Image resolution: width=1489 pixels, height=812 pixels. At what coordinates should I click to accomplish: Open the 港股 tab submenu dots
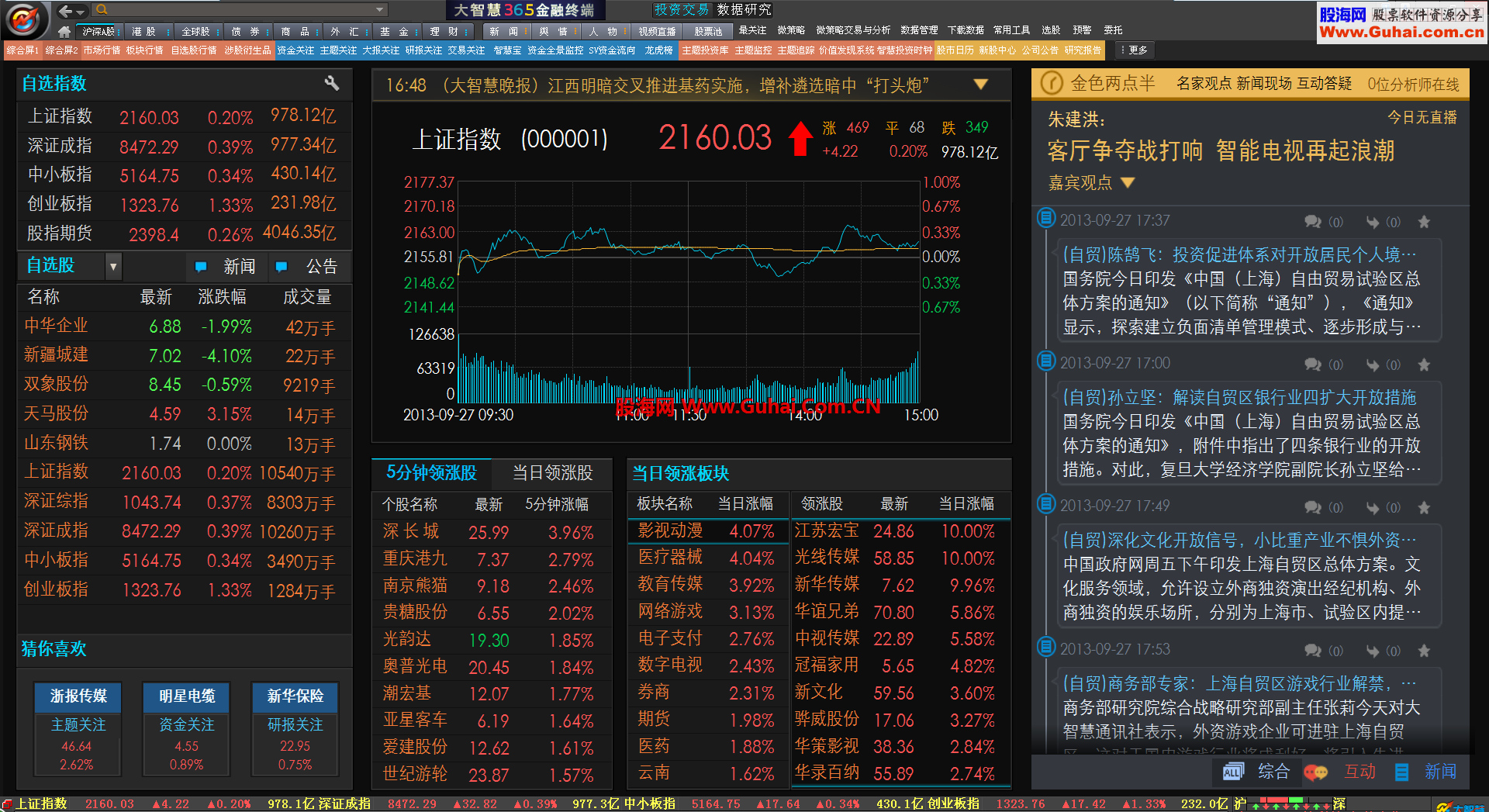169,32
